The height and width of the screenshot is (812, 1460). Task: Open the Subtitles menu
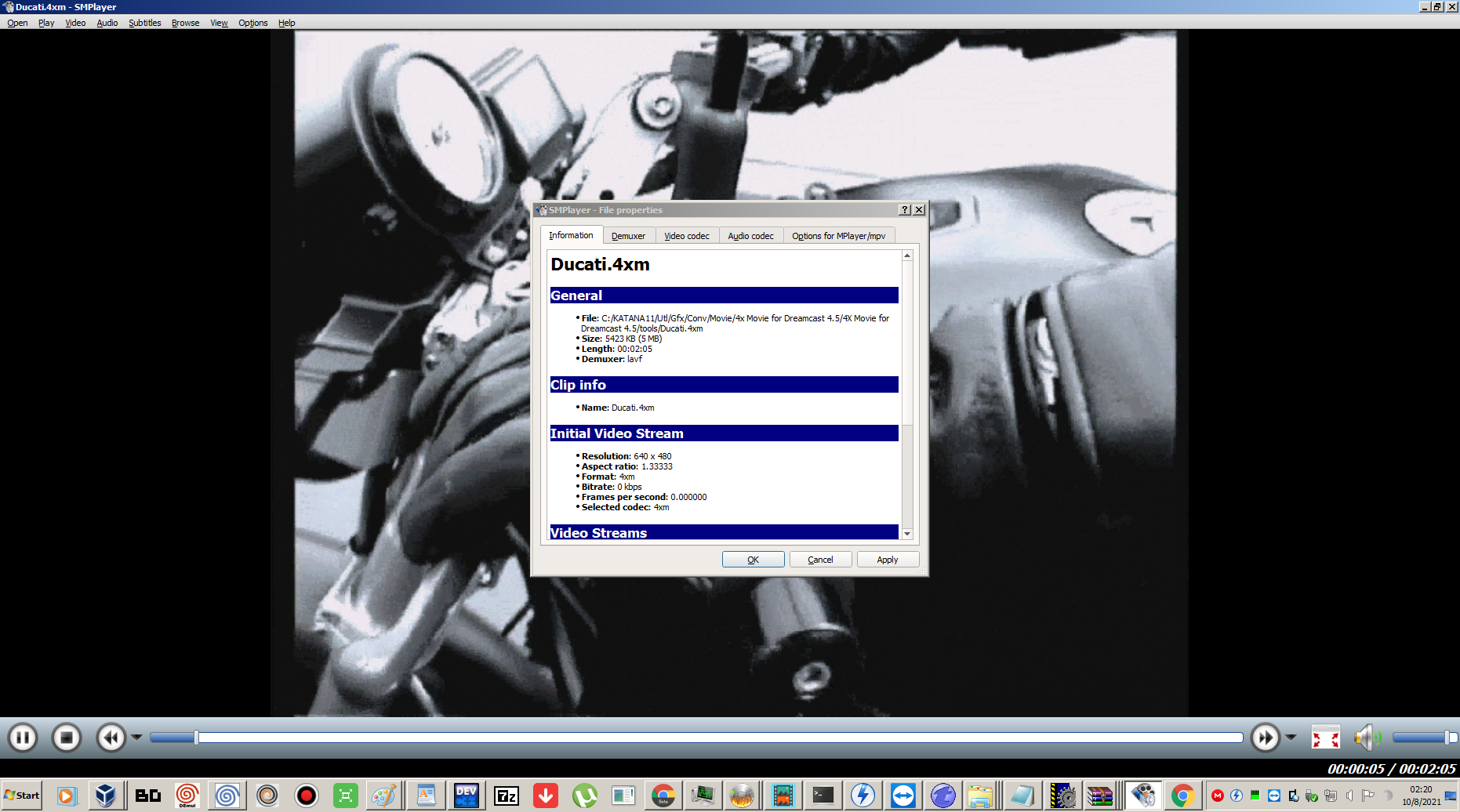pyautogui.click(x=144, y=23)
